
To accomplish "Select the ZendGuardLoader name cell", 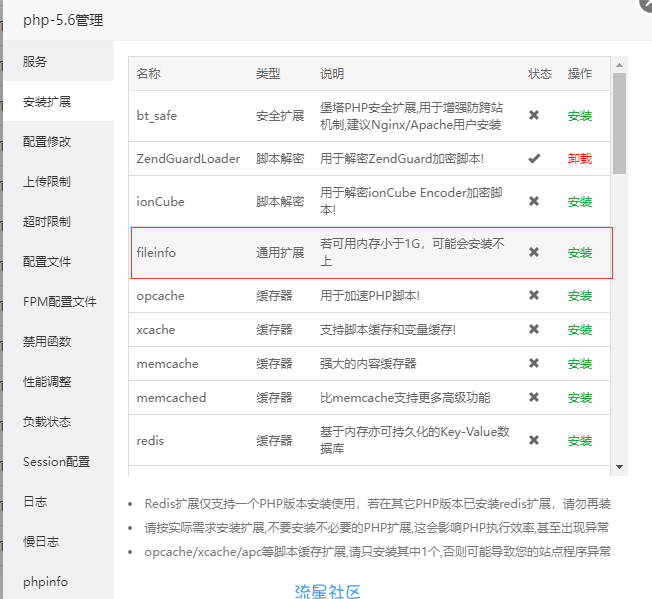I will [188, 158].
